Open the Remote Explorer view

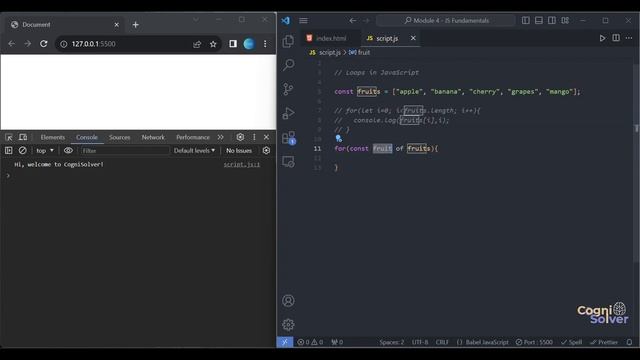pyautogui.click(x=288, y=162)
